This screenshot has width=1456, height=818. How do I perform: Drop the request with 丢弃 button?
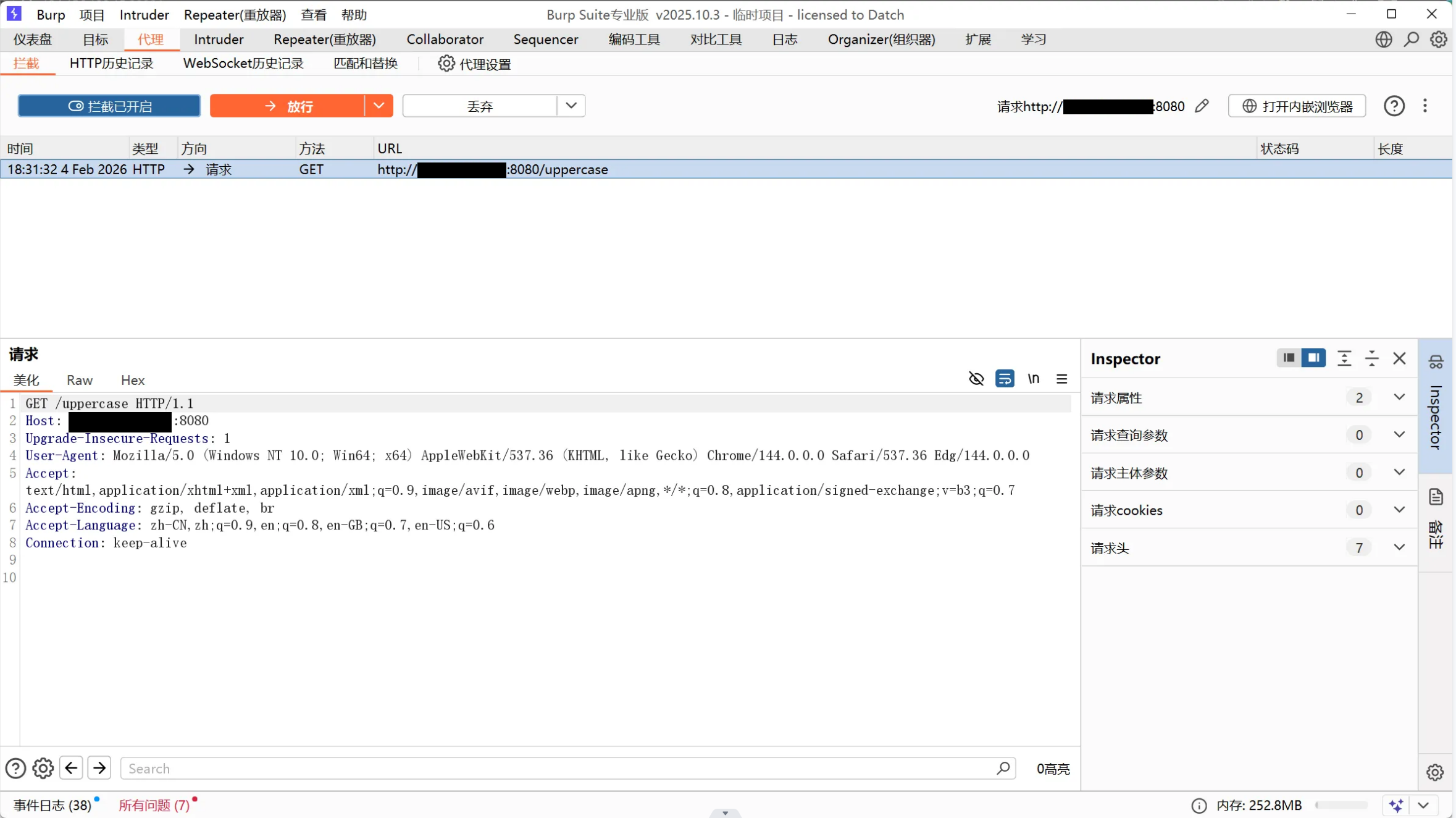click(480, 106)
